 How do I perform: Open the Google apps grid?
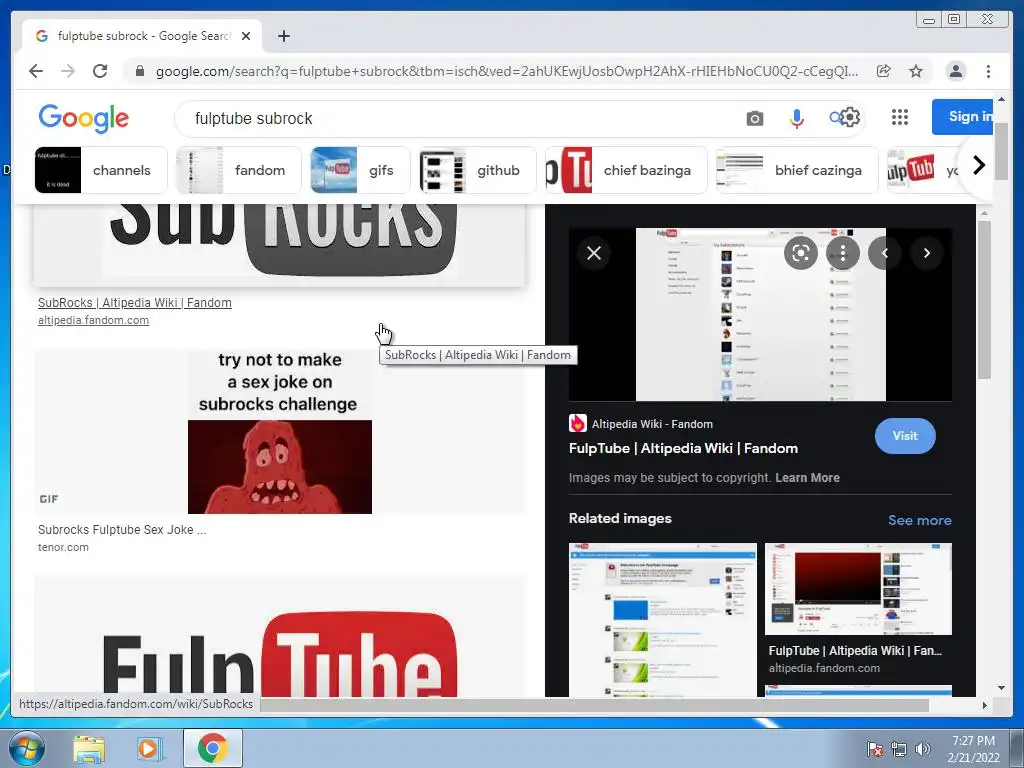(x=900, y=117)
